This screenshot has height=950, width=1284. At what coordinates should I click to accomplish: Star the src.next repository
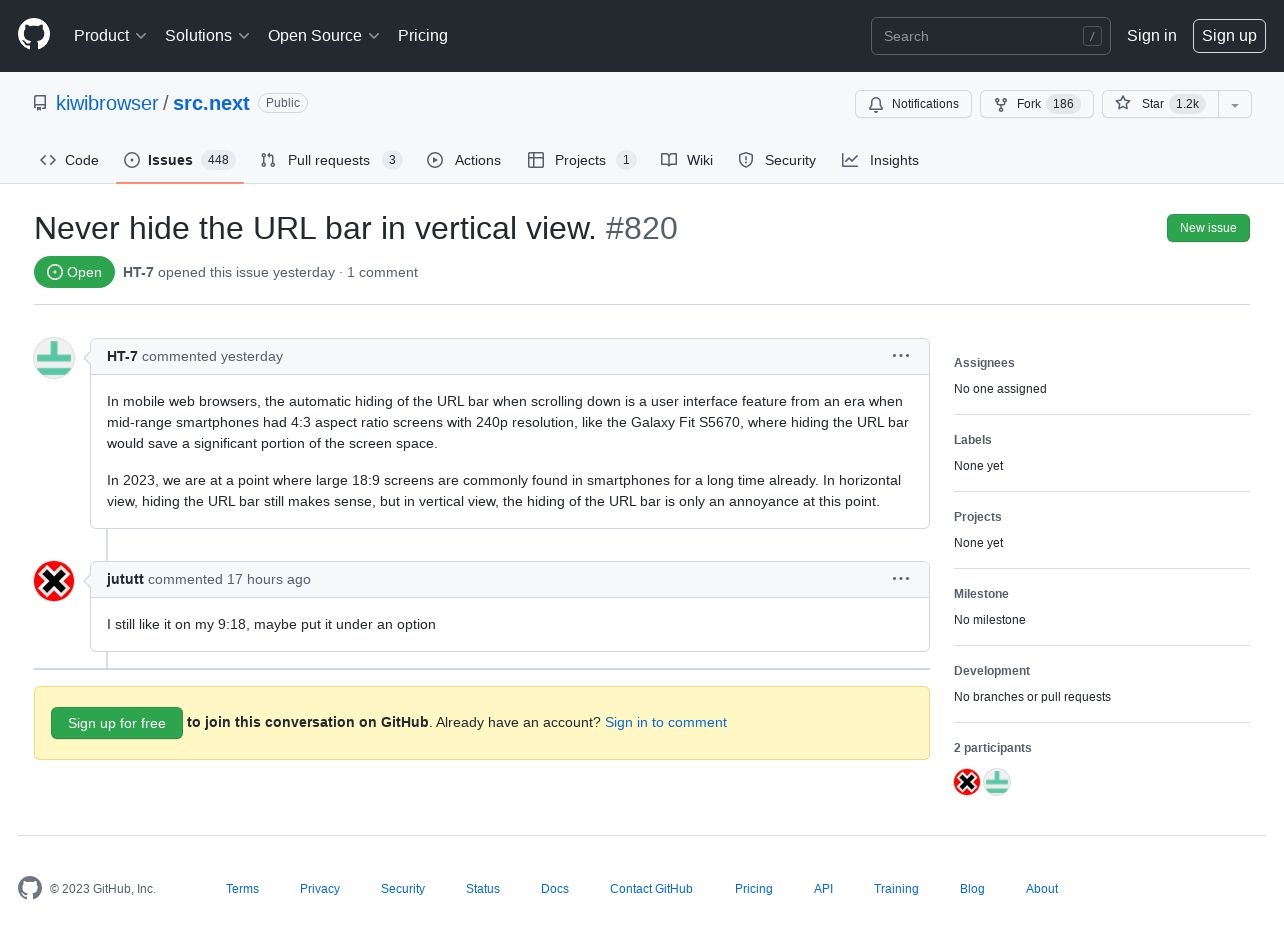click(x=1160, y=104)
